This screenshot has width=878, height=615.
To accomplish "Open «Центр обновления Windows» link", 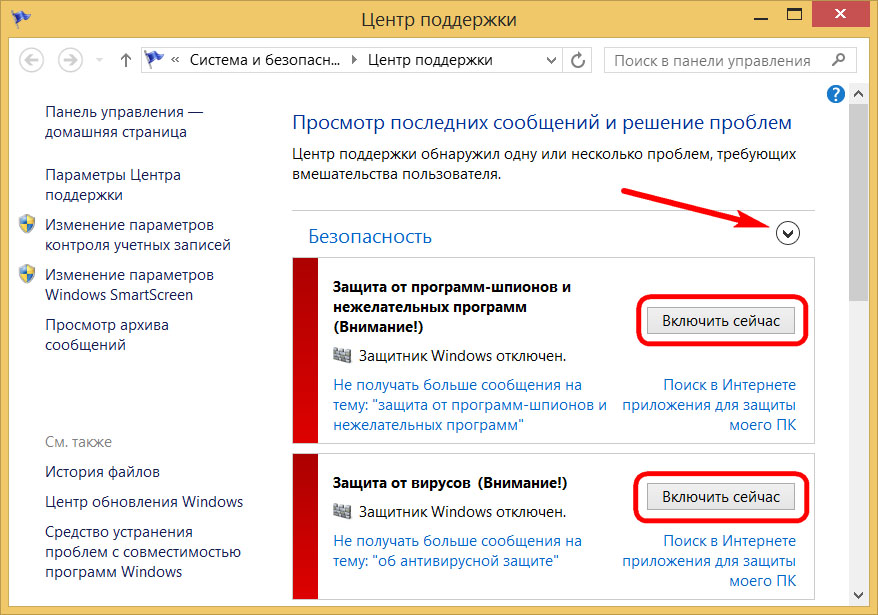I will tap(144, 501).
